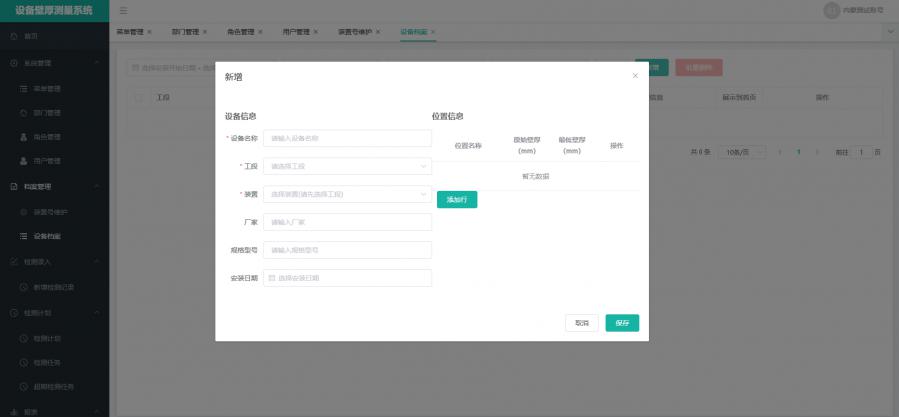Open the tabs overflow chevron at far right
Image resolution: width=899 pixels, height=417 pixels.
[889, 32]
